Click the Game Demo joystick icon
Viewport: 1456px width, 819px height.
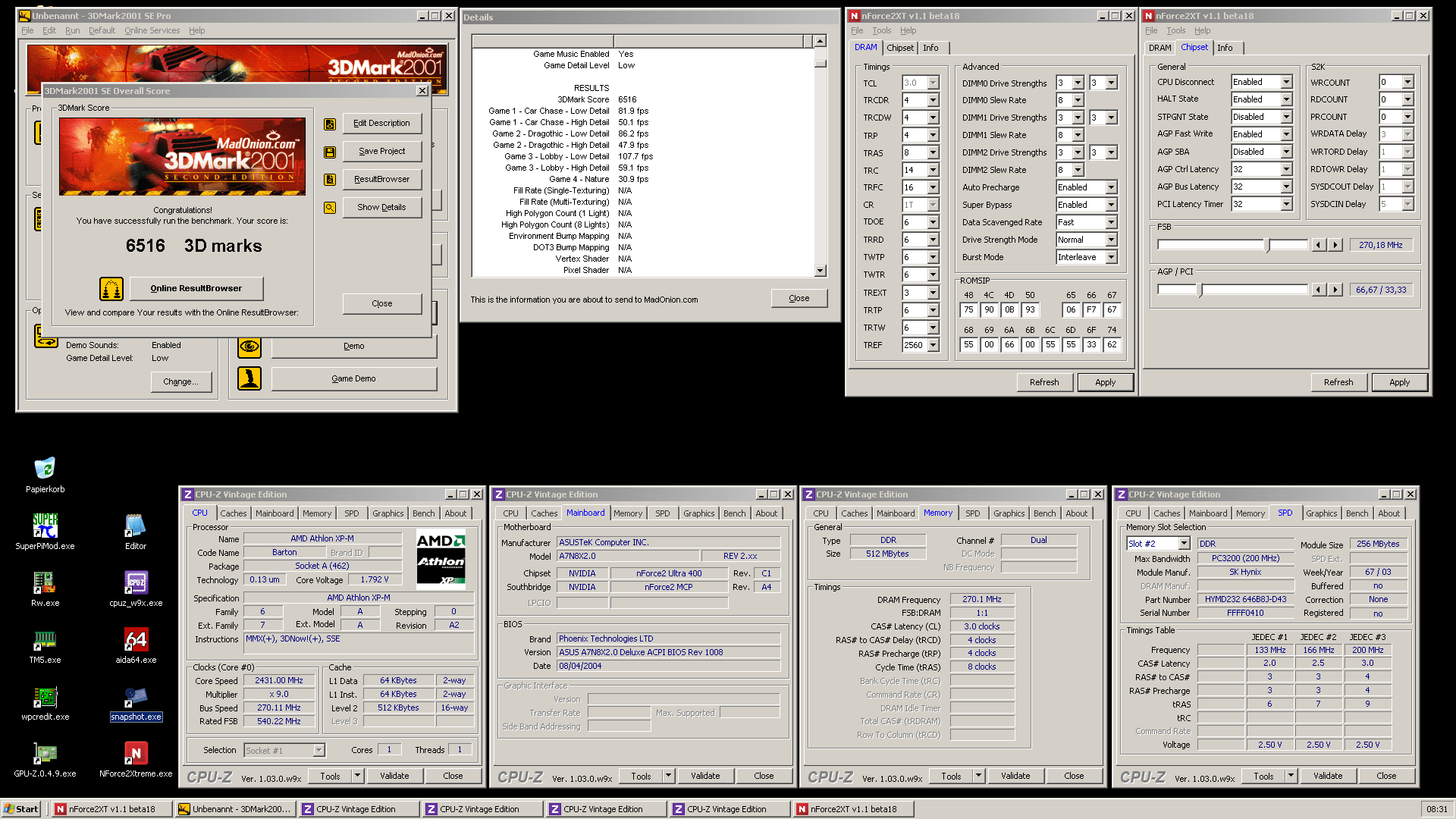pyautogui.click(x=249, y=378)
